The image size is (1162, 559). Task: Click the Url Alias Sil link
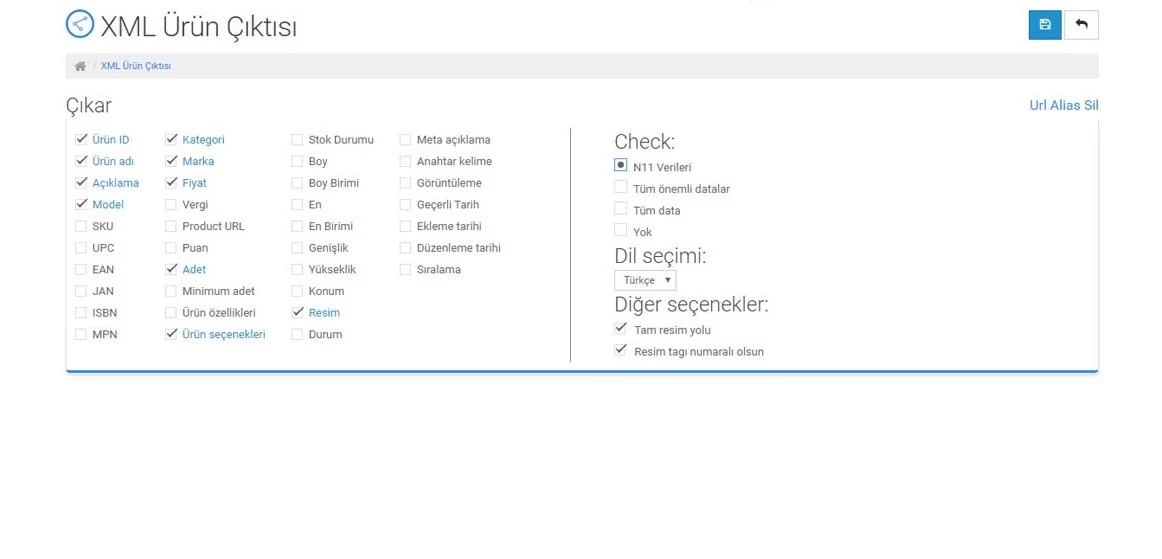coord(1063,105)
